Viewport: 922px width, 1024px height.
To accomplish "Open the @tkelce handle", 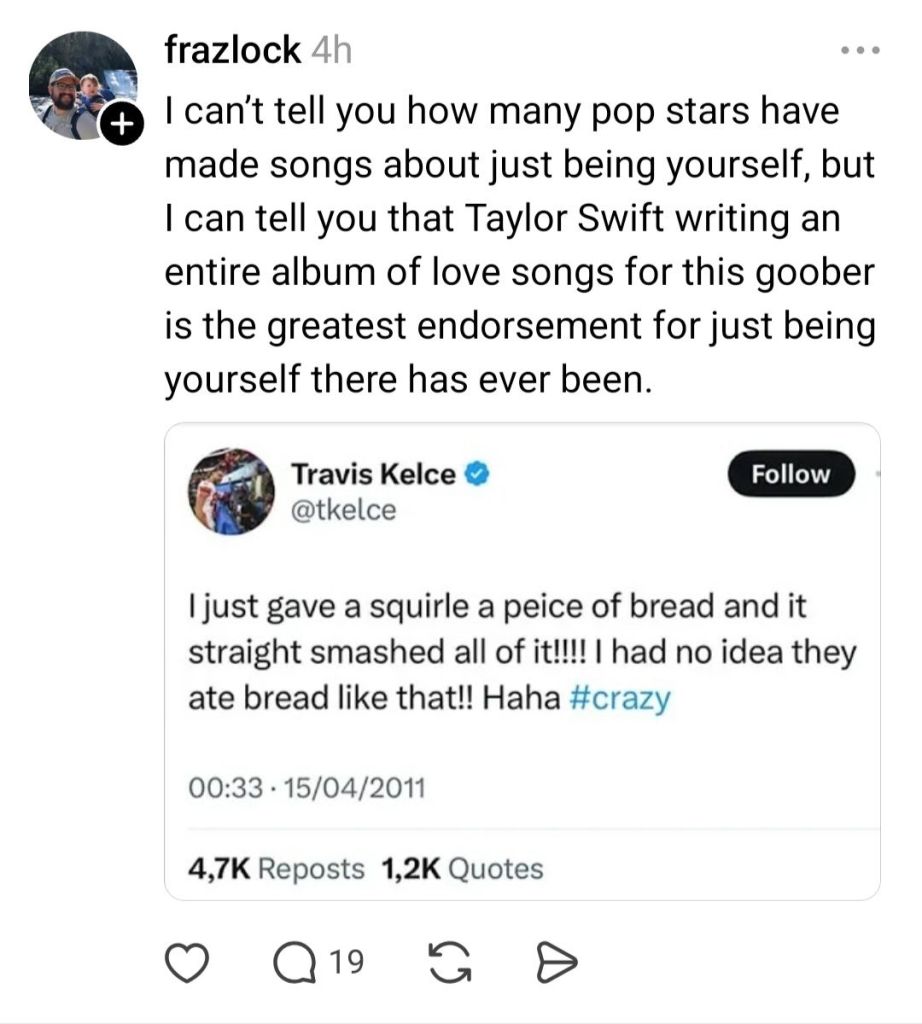I will click(x=342, y=509).
